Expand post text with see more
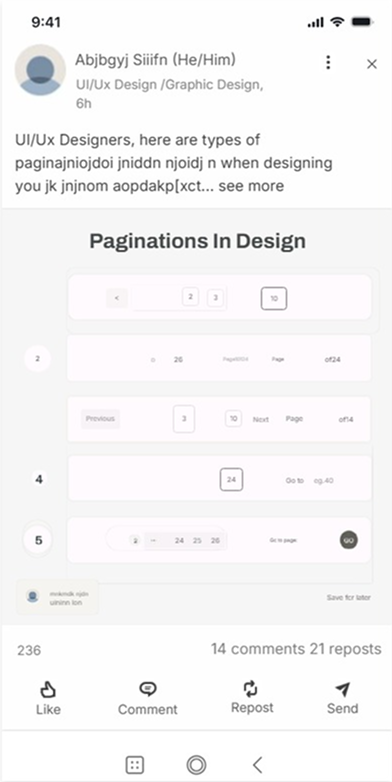 pyautogui.click(x=251, y=186)
